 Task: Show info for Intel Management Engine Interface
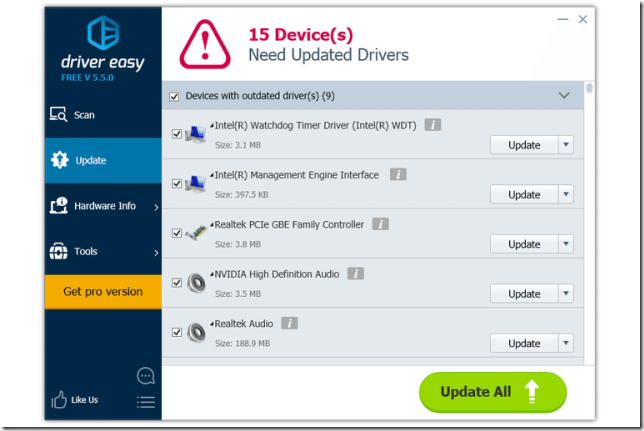(x=398, y=174)
